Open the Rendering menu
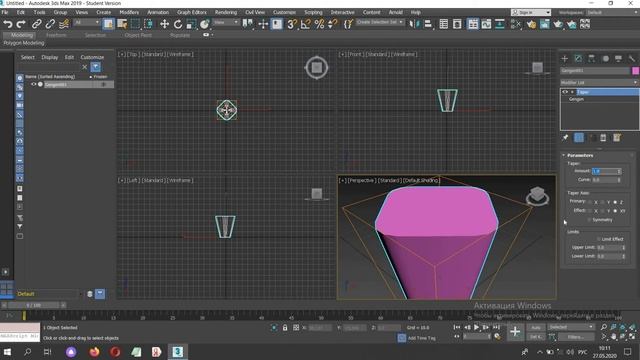The image size is (640, 360). click(226, 12)
